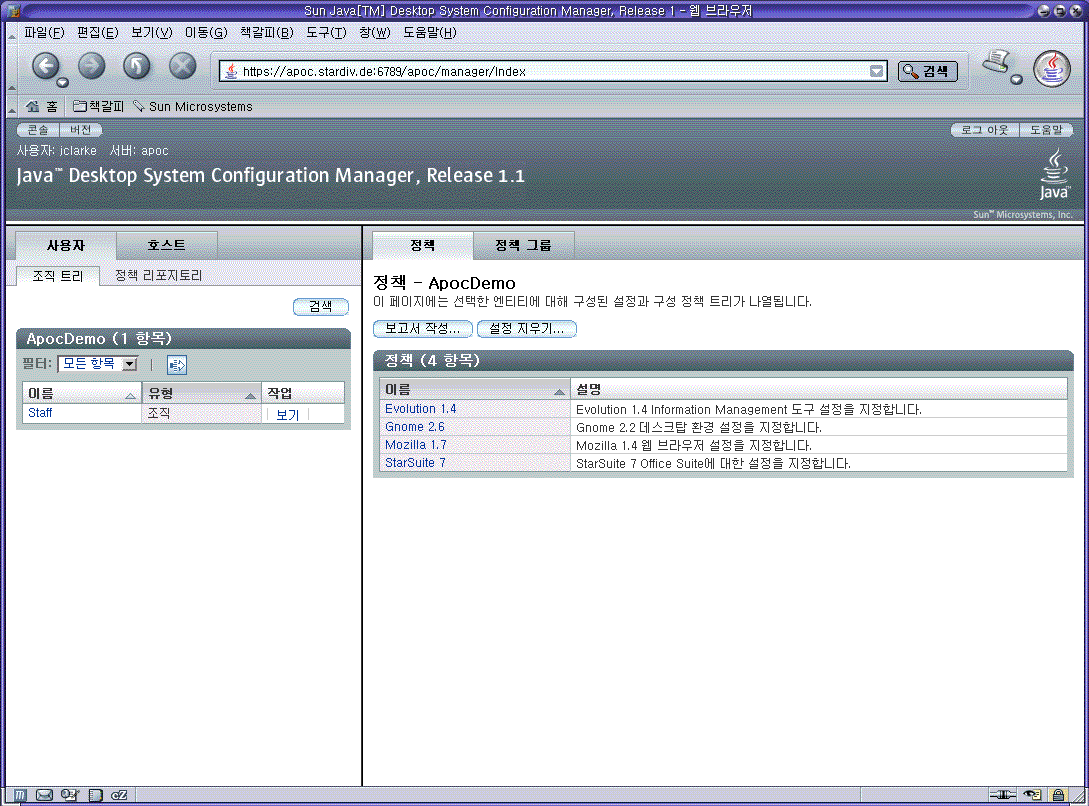The height and width of the screenshot is (806, 1089).
Task: Open the 편집(E) menu
Action: 97,33
